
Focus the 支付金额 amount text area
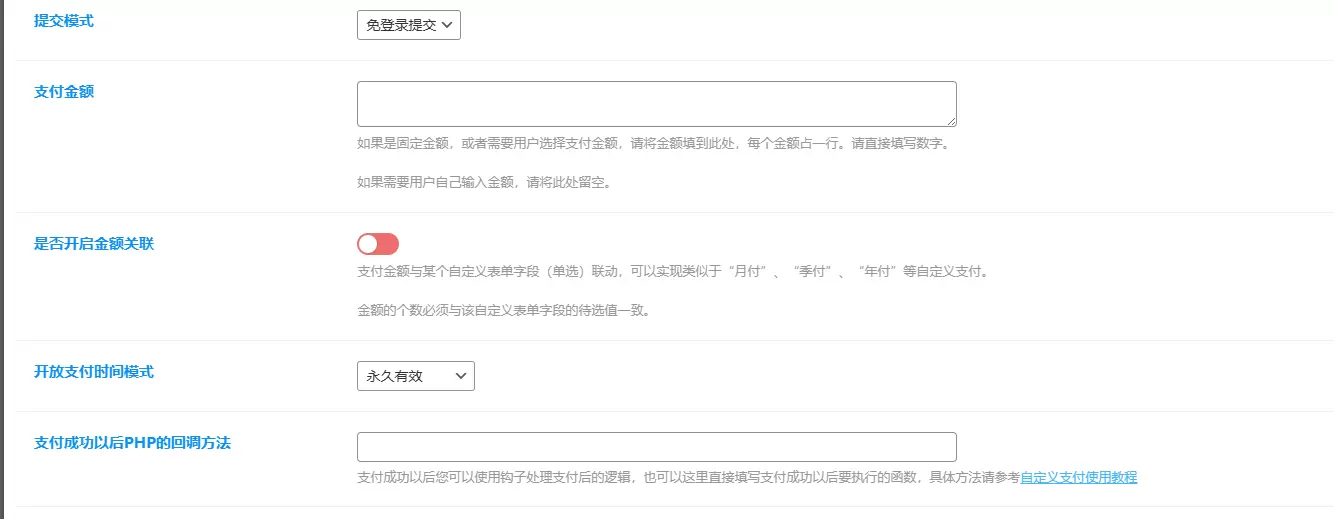point(656,104)
